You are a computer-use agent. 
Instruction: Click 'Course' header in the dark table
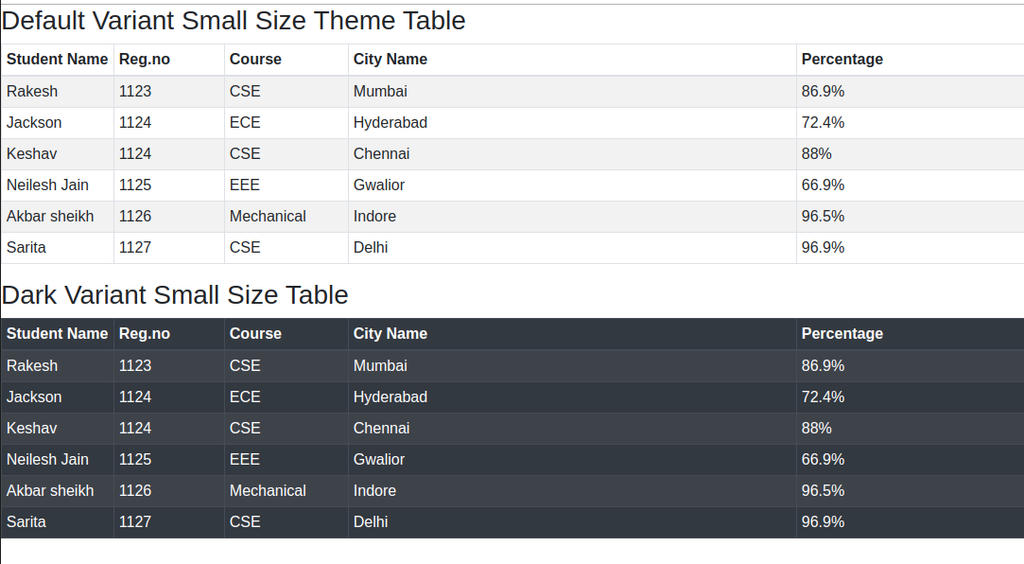coord(255,334)
